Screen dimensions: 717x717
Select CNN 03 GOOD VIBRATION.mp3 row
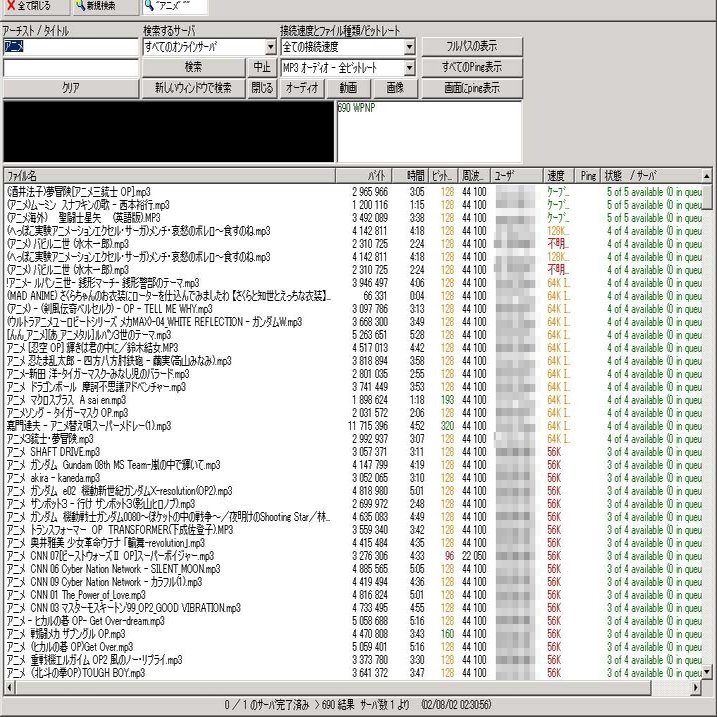tap(353, 608)
